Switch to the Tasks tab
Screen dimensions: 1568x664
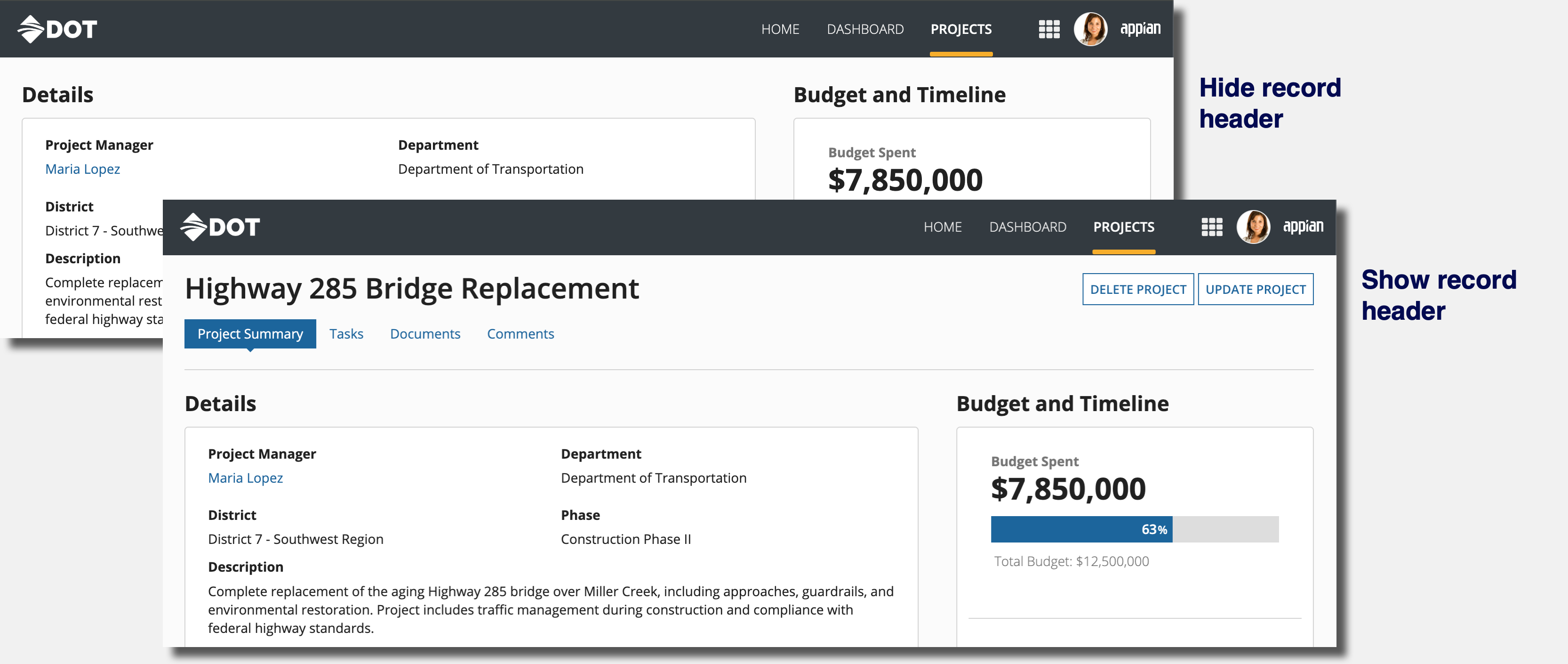[346, 334]
